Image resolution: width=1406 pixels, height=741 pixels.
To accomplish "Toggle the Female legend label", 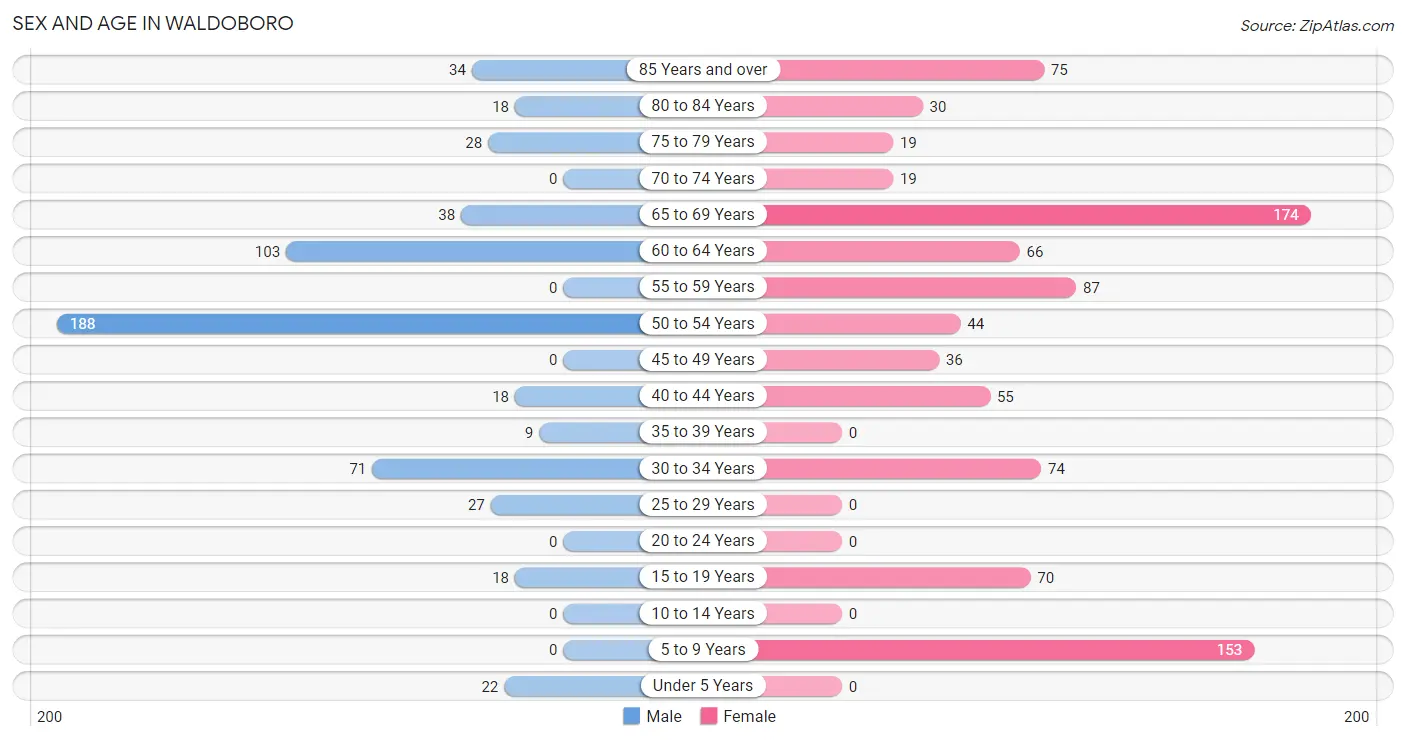I will tap(750, 716).
